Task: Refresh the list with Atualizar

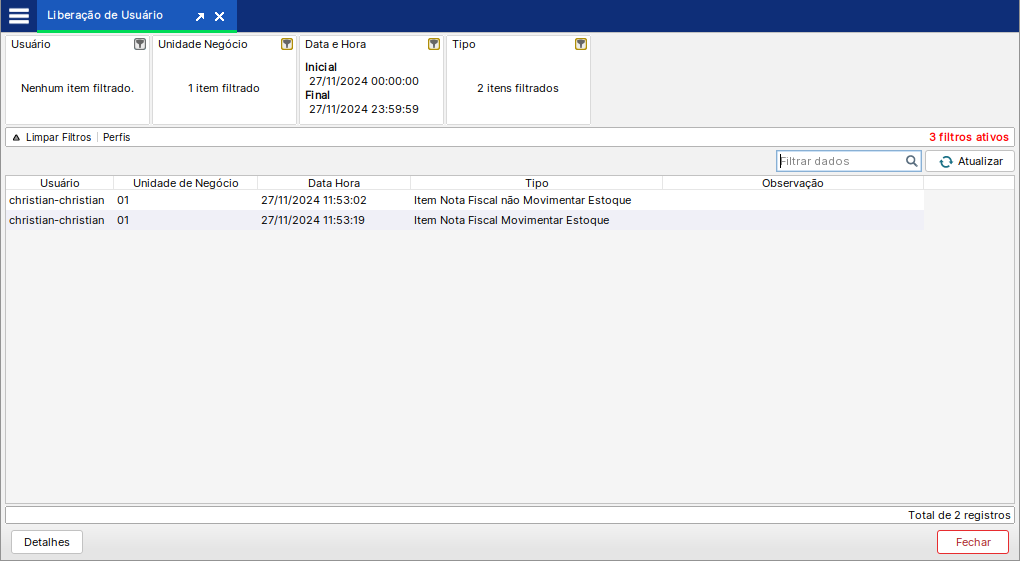Action: click(970, 161)
